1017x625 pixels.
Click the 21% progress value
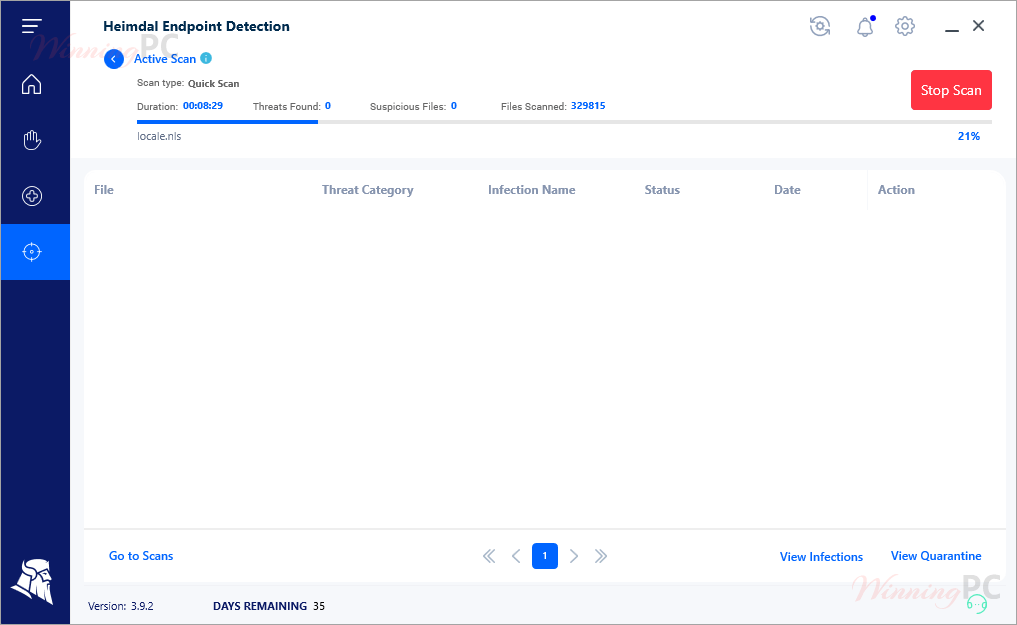click(x=968, y=136)
